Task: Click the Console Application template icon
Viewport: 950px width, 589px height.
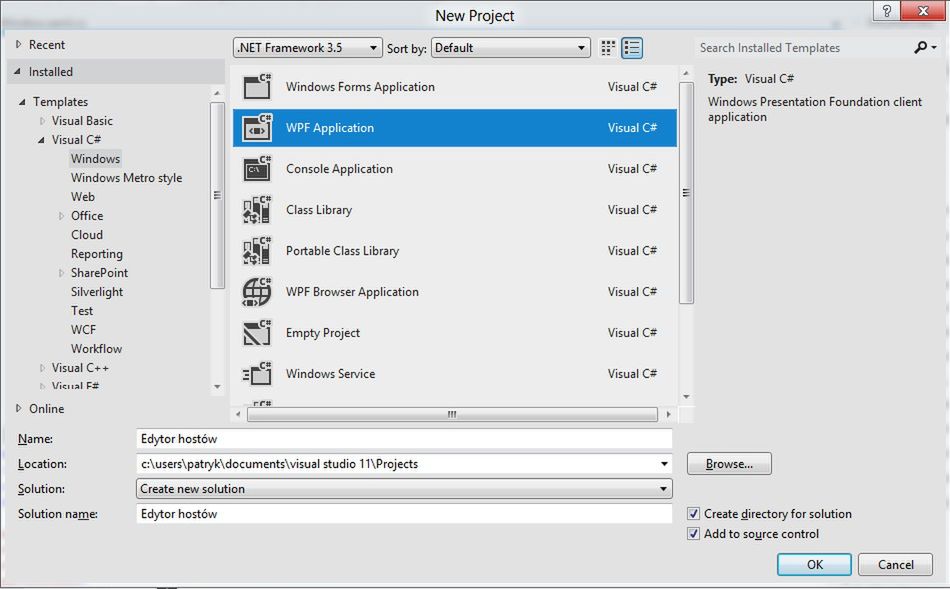Action: pos(257,169)
